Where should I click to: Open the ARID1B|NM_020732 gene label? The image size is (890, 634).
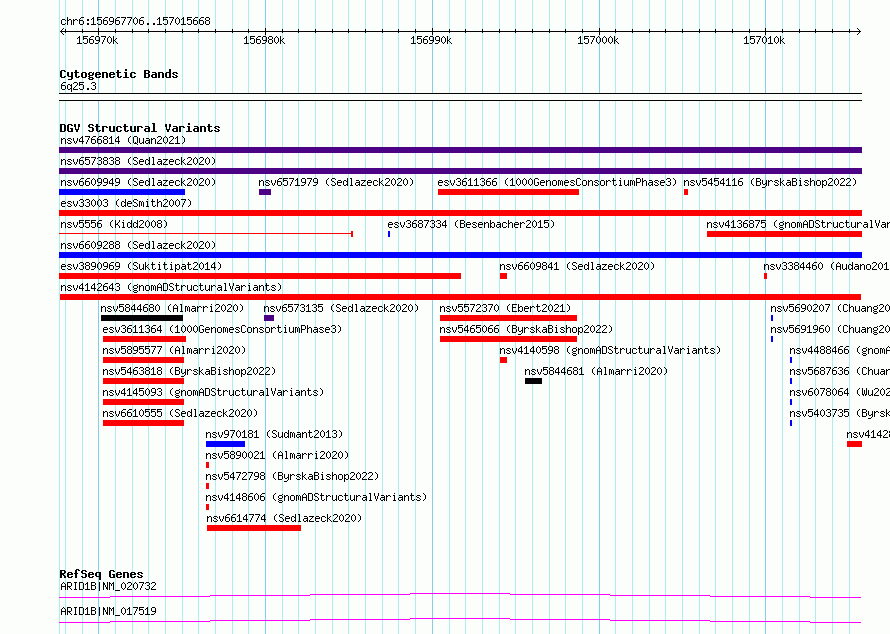point(108,586)
